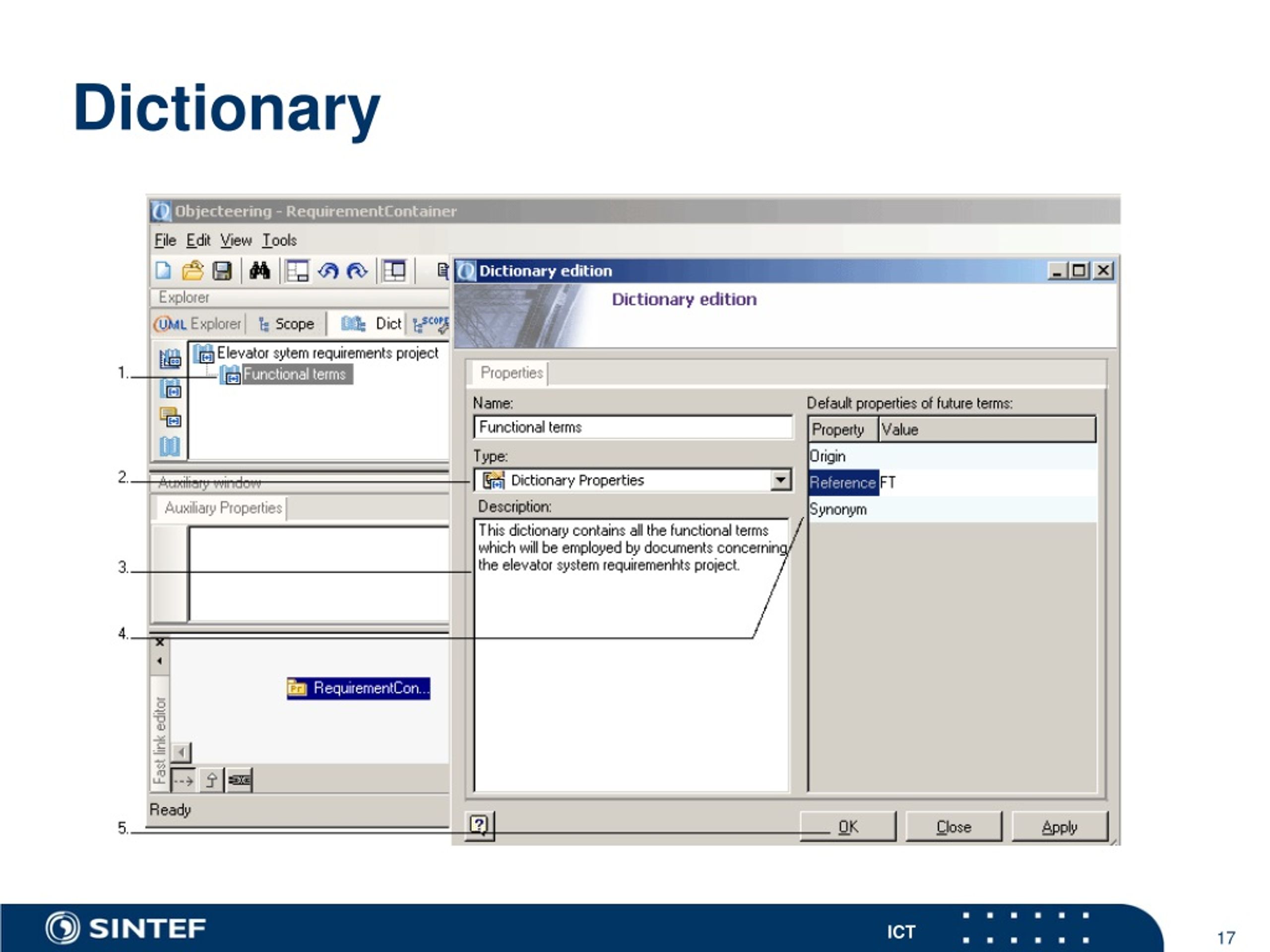
Task: Open the tab with the blue SCOPE icon
Action: coord(431,324)
